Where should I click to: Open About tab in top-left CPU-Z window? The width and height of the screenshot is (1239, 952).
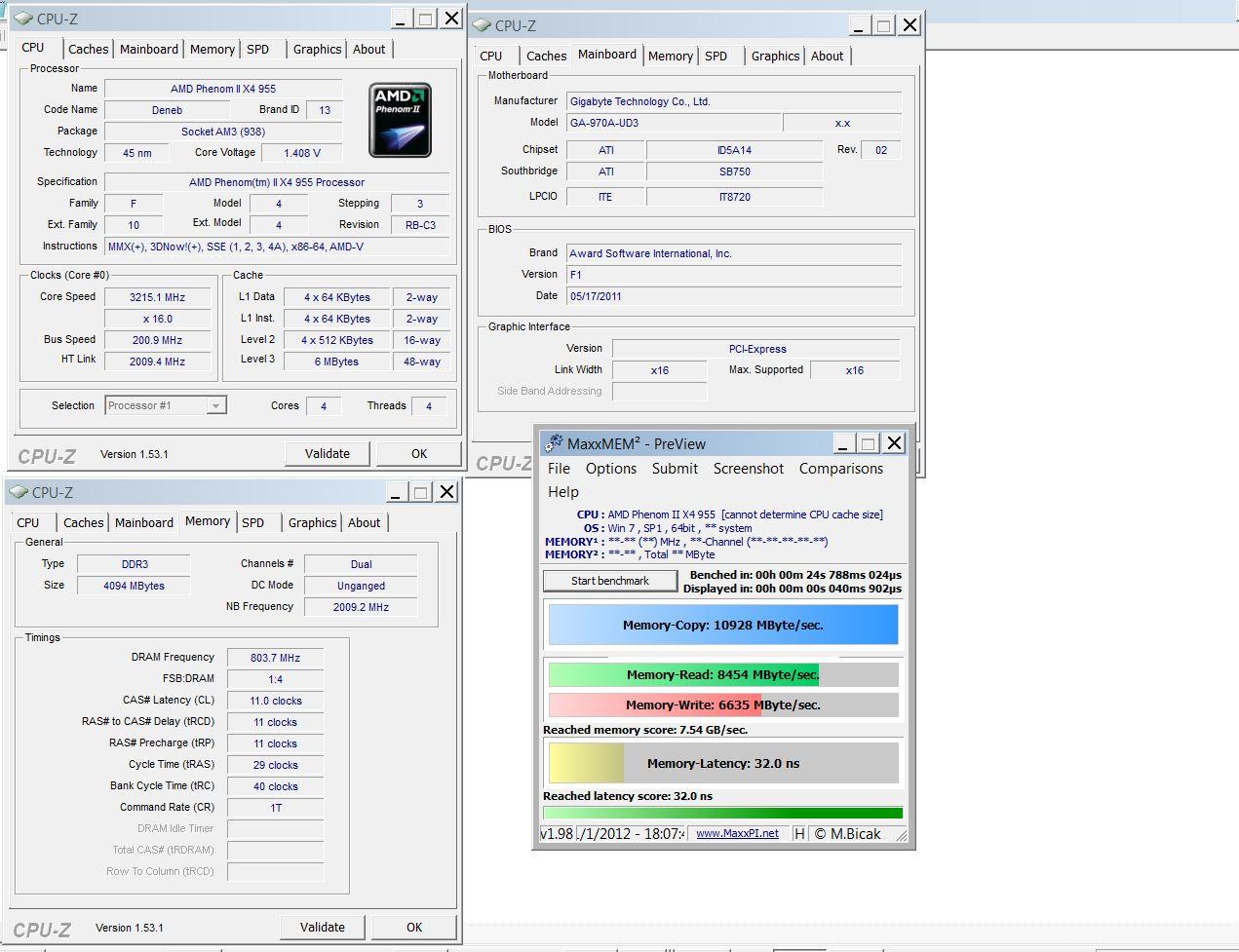[x=368, y=50]
